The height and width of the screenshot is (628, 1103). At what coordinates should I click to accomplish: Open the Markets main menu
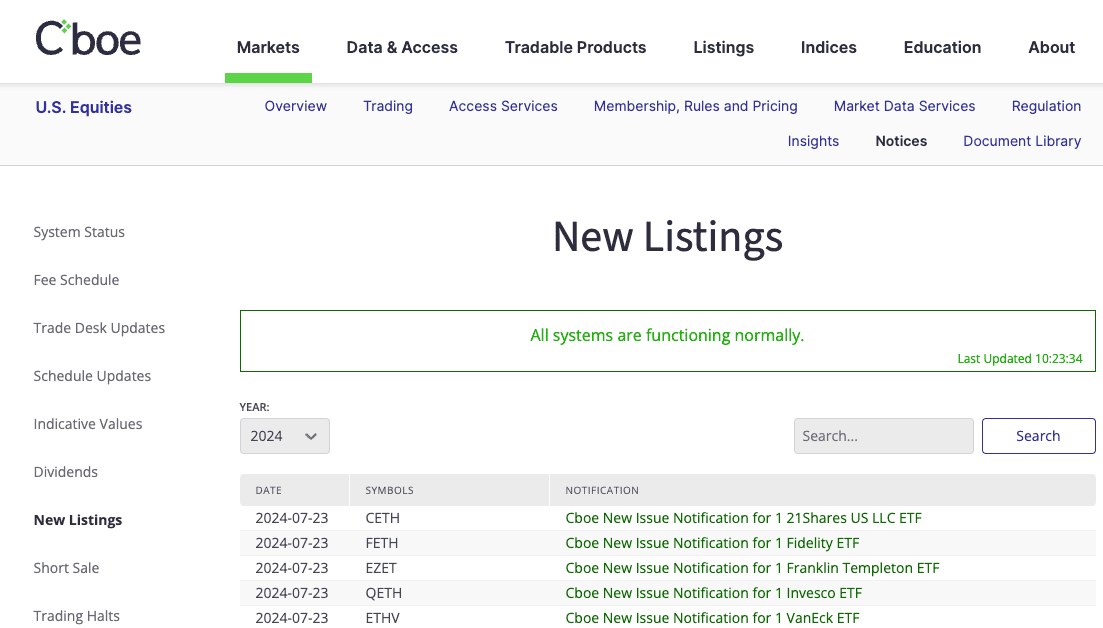(268, 47)
